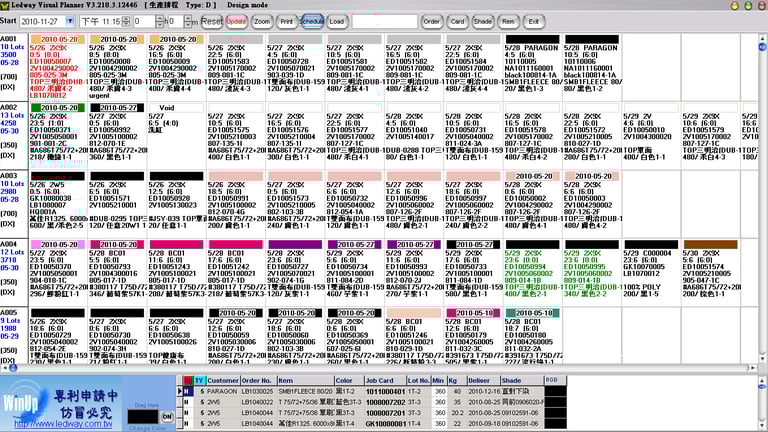Screen dimensions: 768x432
Task: Click the planner horizontal scrollbar left arrow
Action: click(x=4, y=368)
